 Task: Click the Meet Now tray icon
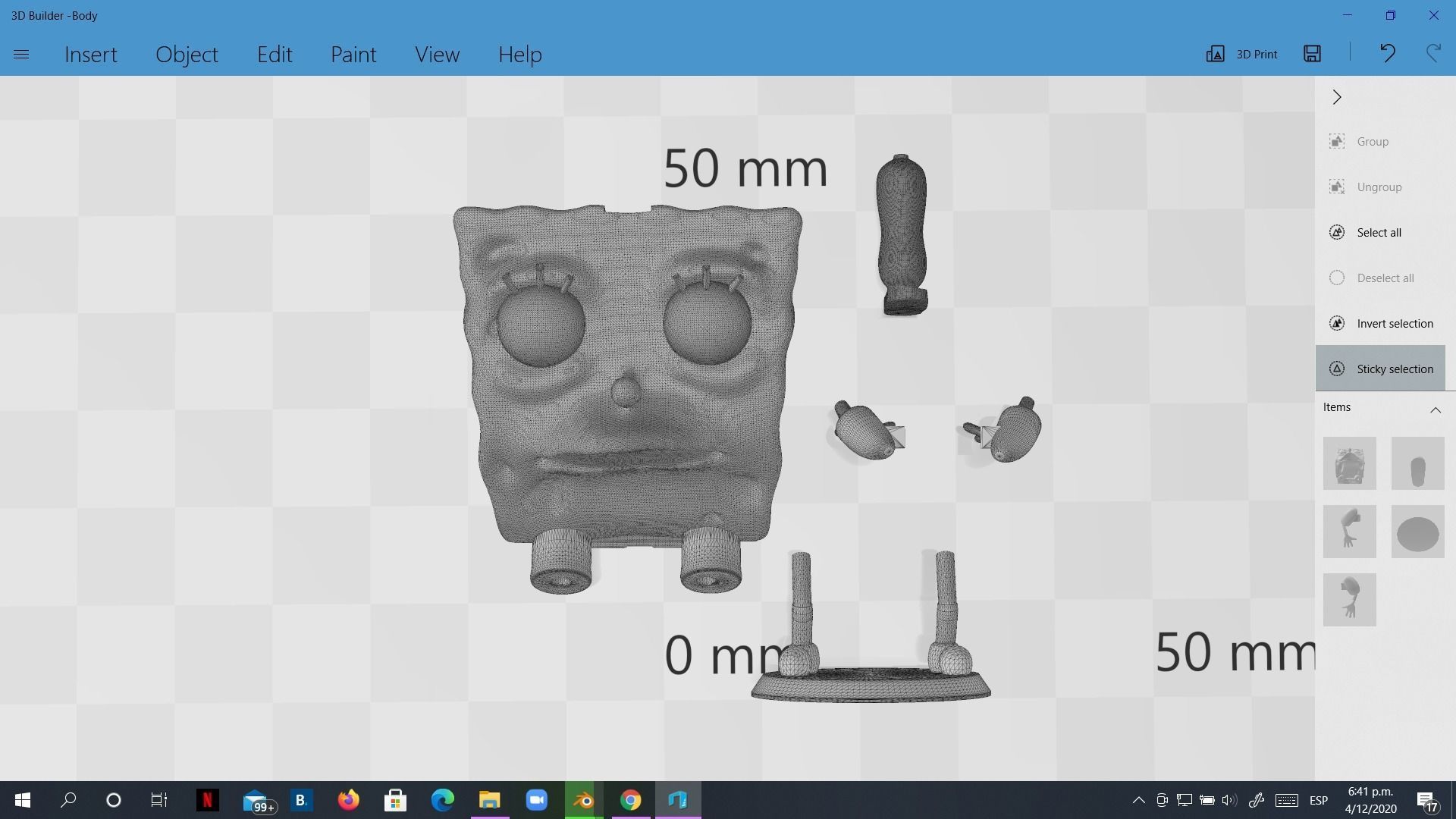pyautogui.click(x=1162, y=800)
